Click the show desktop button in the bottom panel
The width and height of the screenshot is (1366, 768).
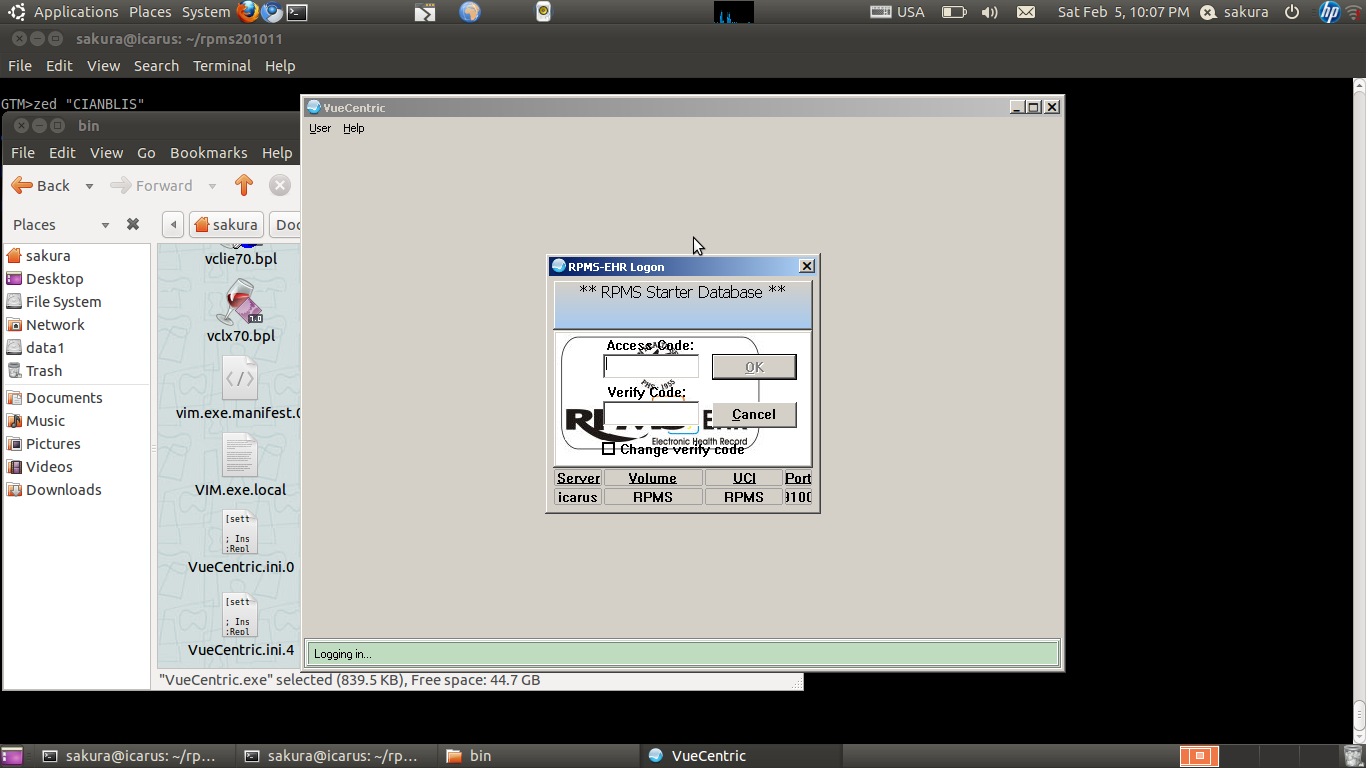(12, 756)
